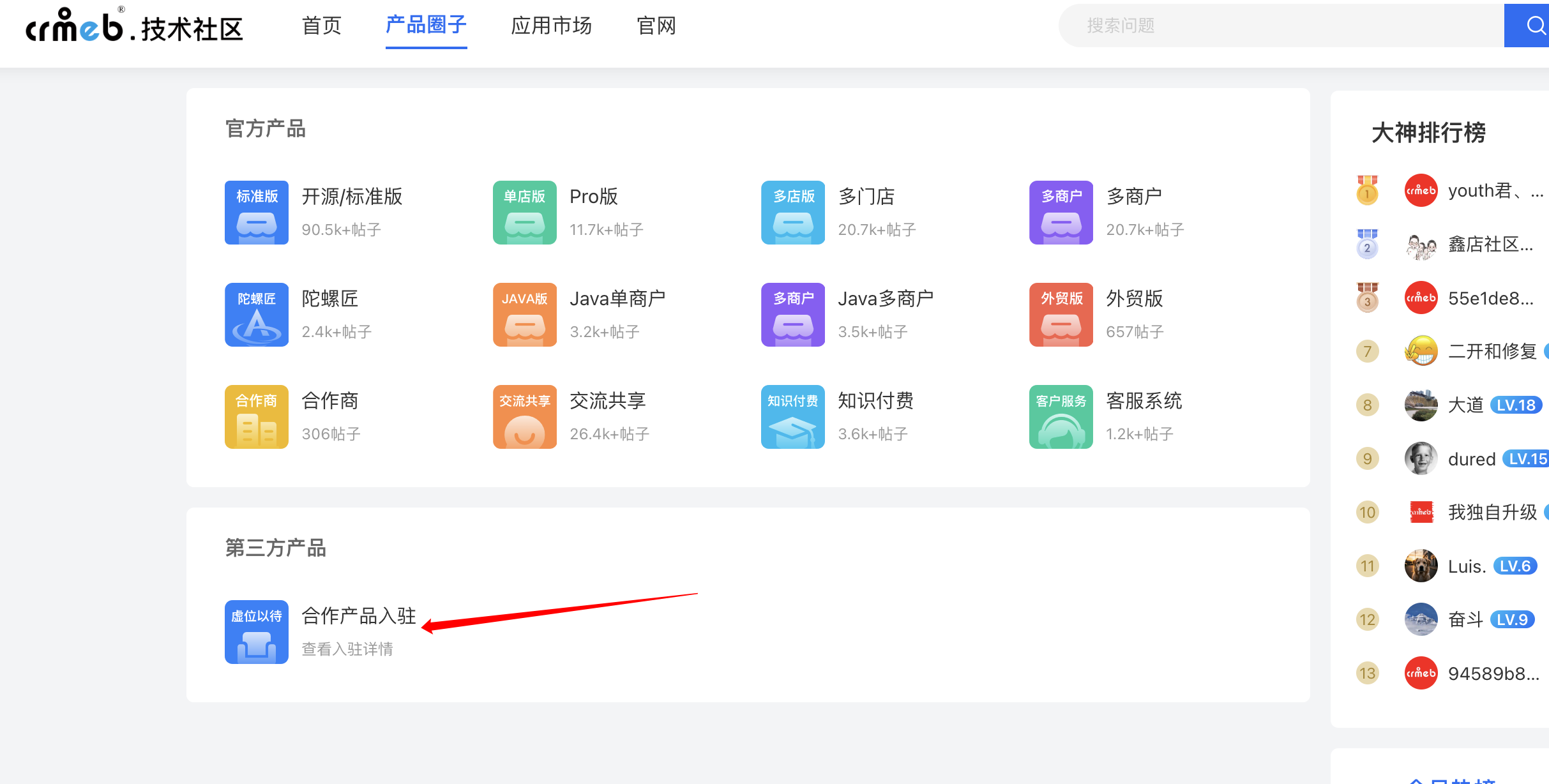Click Luis.'s dog avatar
Viewport: 1549px width, 784px height.
pos(1421,566)
